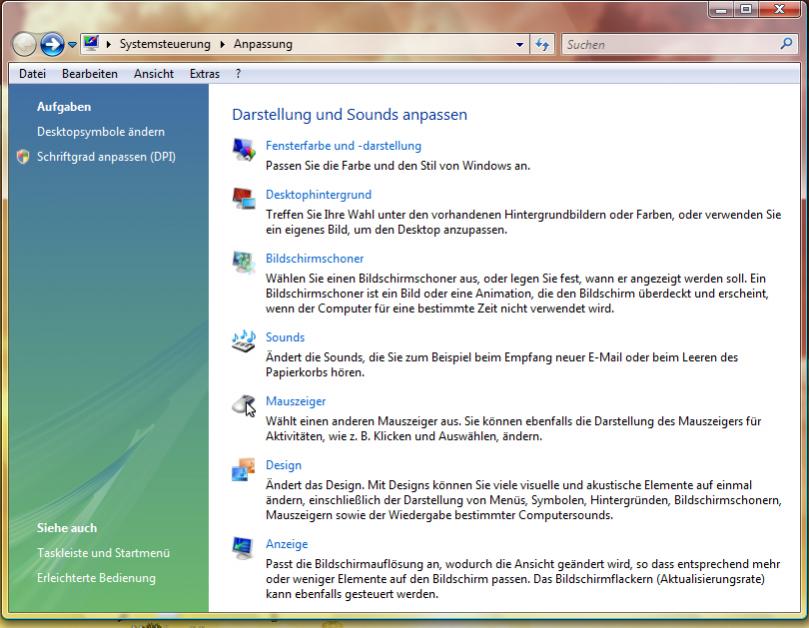Screen dimensions: 809x628
Task: Expand the arrow before Anpassung
Action: (222, 44)
